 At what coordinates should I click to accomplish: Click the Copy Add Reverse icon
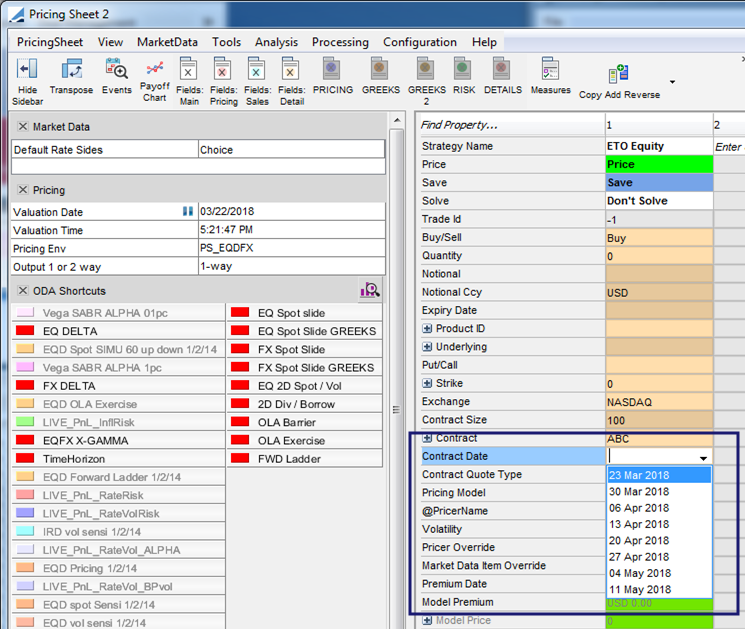coord(619,74)
